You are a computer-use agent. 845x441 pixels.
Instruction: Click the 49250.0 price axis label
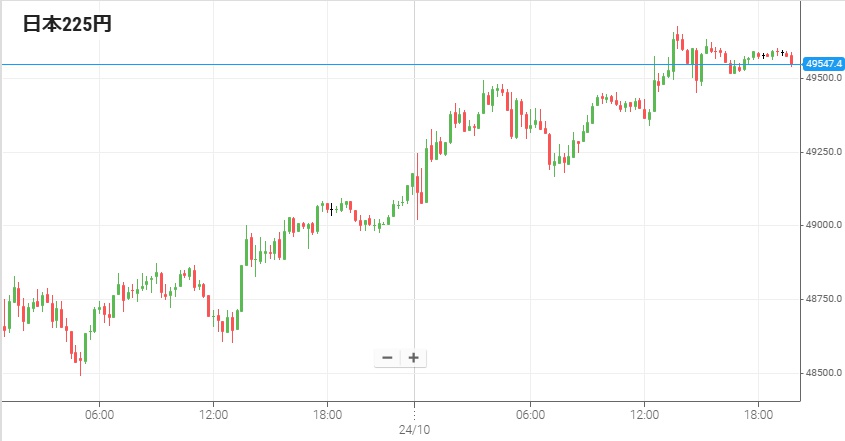click(x=822, y=152)
